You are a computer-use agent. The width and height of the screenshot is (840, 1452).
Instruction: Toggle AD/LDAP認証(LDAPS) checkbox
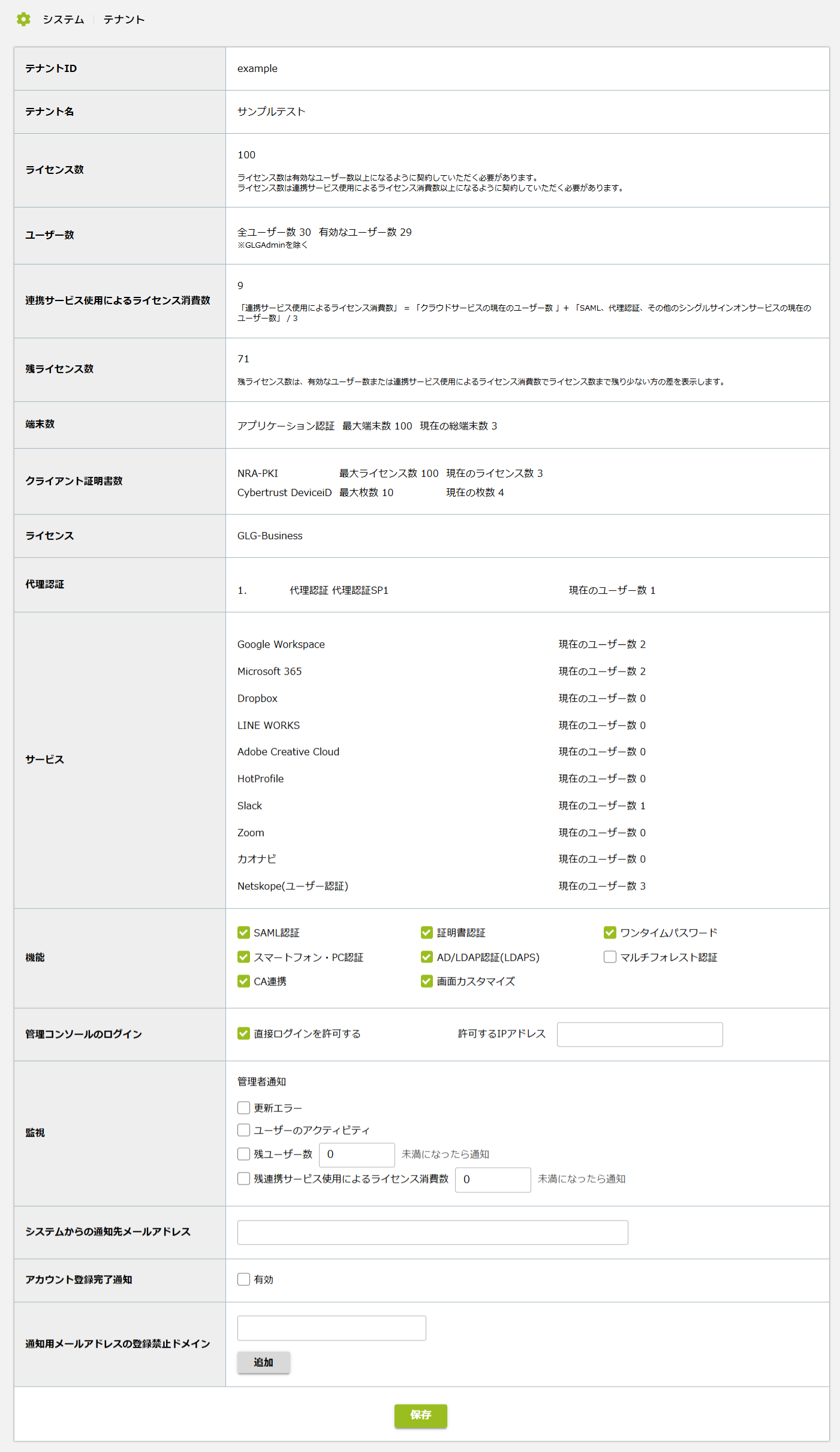point(427,957)
